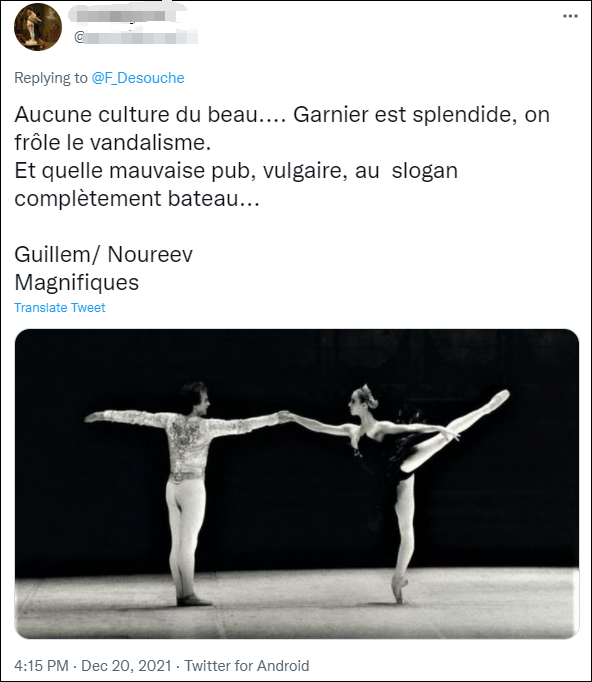Image resolution: width=592 pixels, height=682 pixels.
Task: Open the three-dot more options menu
Action: (x=570, y=16)
